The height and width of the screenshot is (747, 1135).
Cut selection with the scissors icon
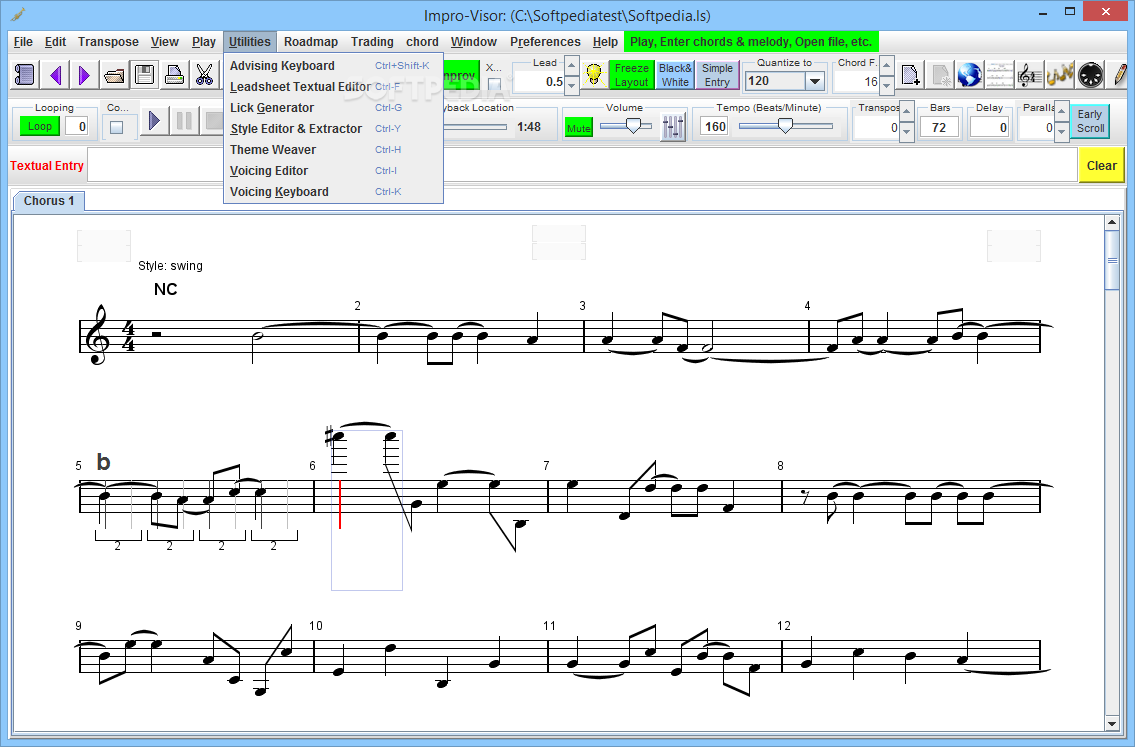pyautogui.click(x=204, y=75)
